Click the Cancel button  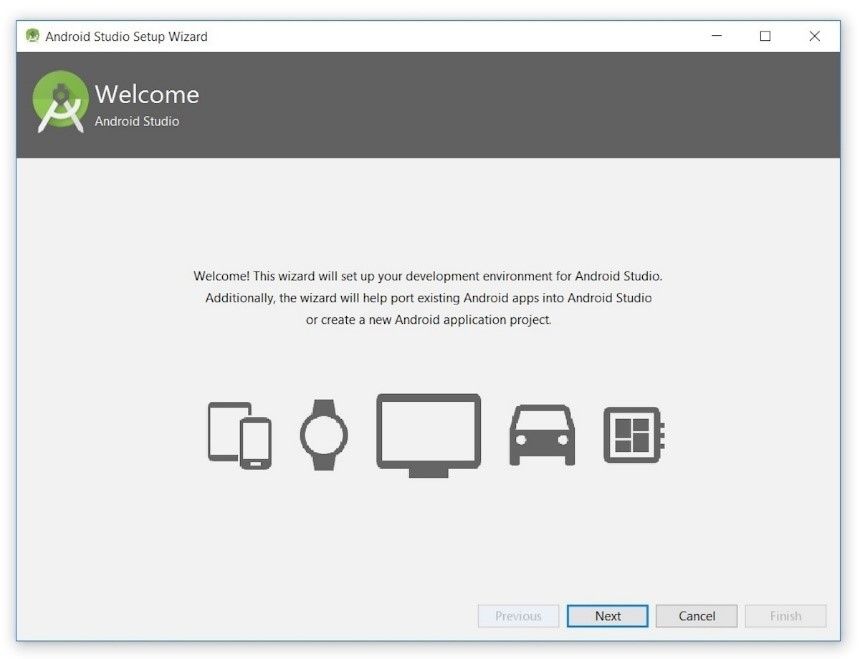coord(697,616)
